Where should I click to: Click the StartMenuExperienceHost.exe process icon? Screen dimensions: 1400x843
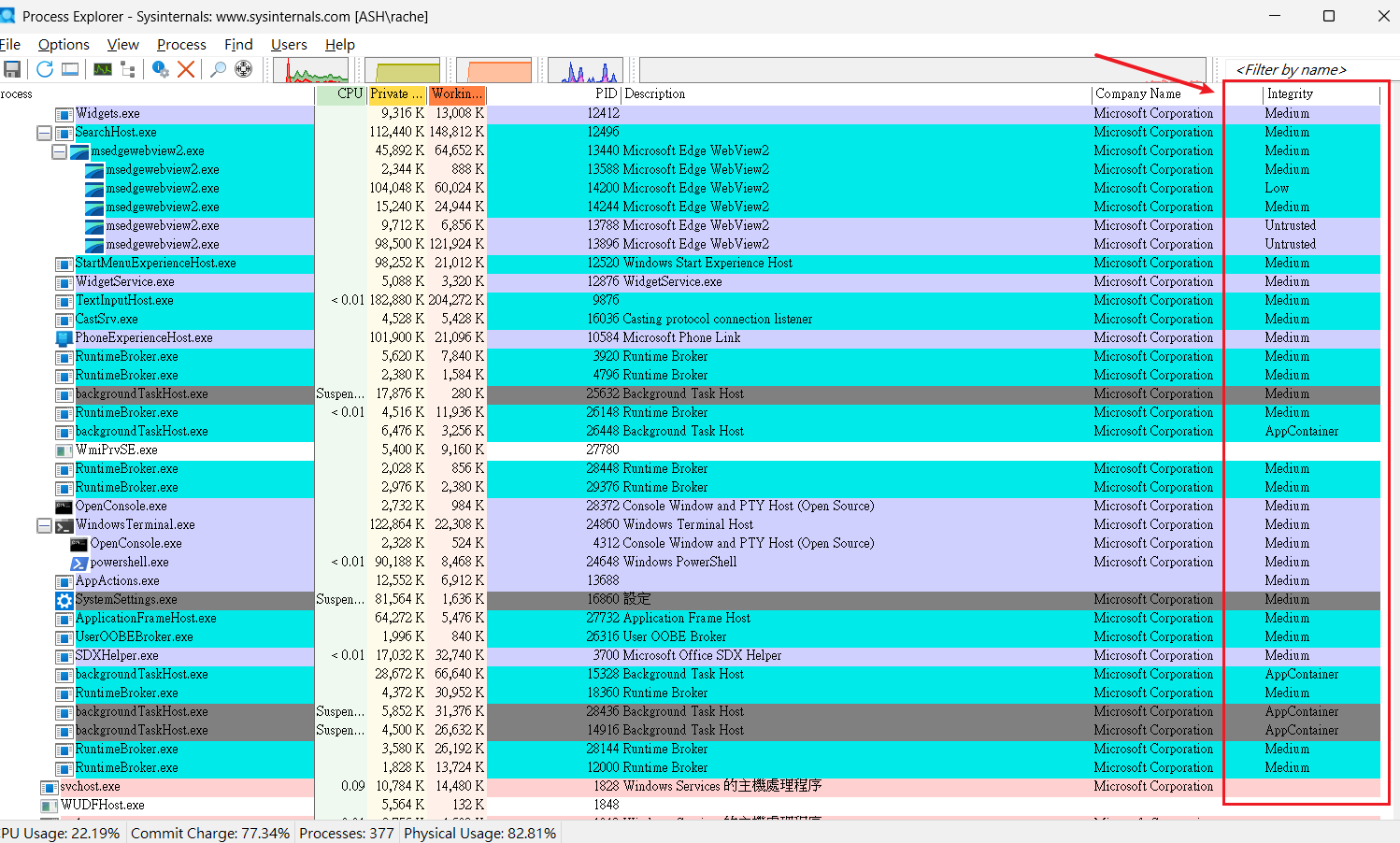tap(64, 264)
